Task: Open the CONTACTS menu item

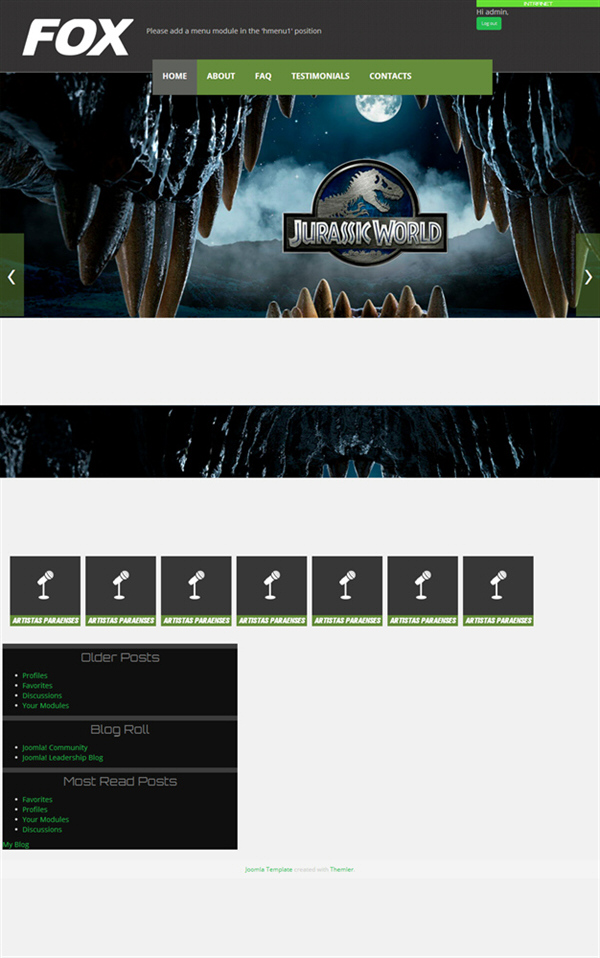Action: point(390,76)
